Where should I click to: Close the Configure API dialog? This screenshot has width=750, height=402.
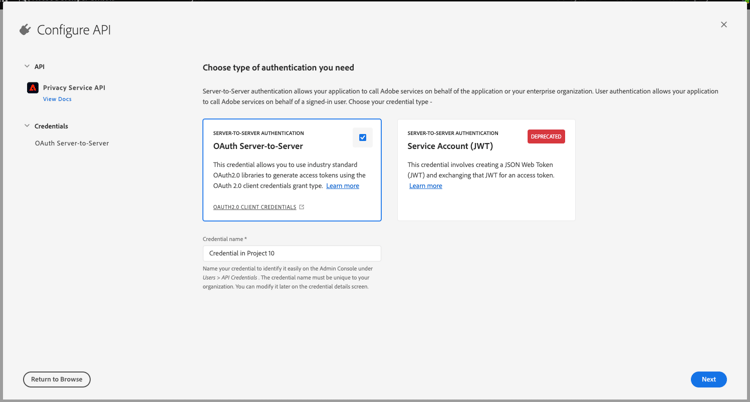[x=724, y=24]
